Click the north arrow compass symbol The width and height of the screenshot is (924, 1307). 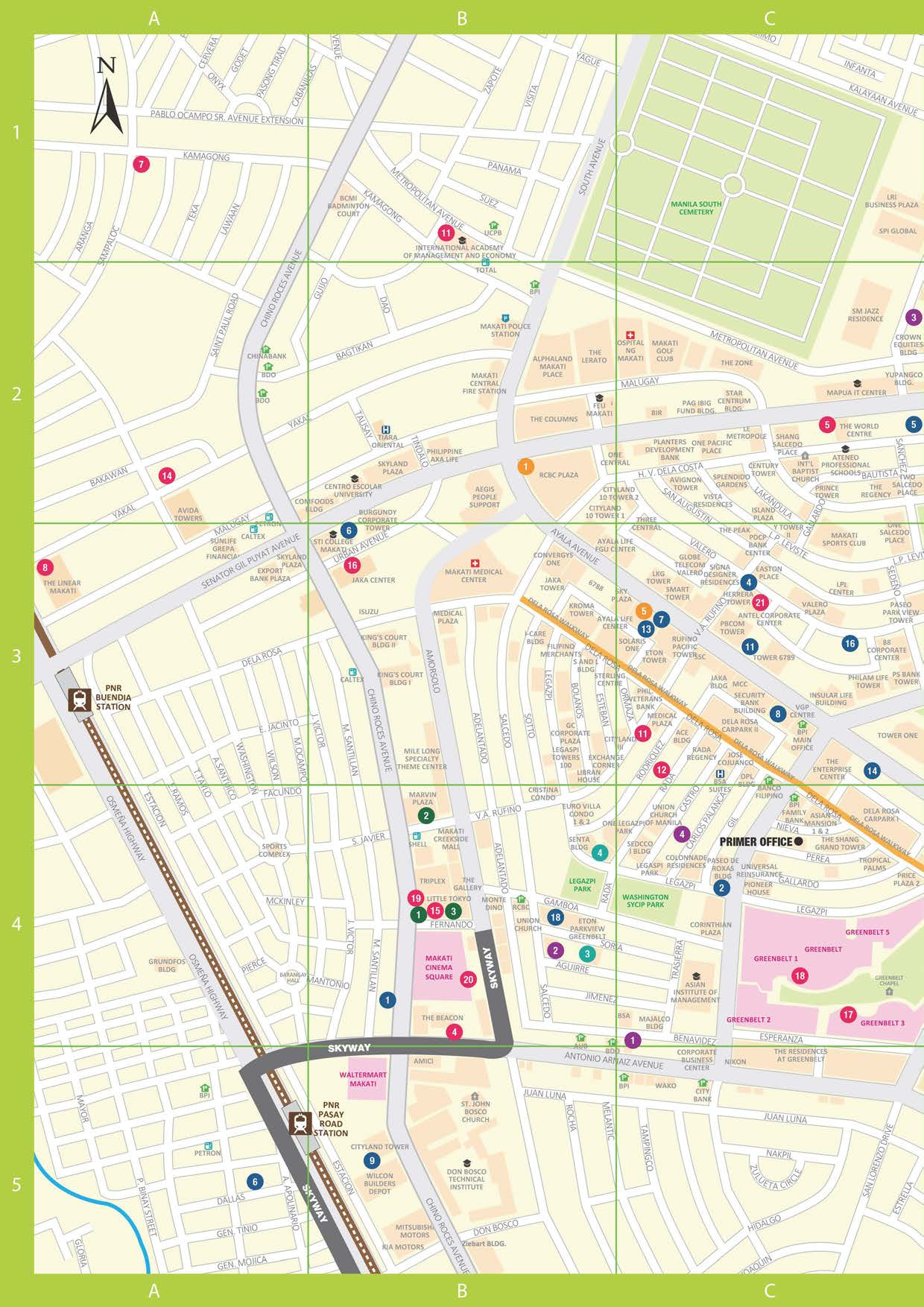(107, 100)
